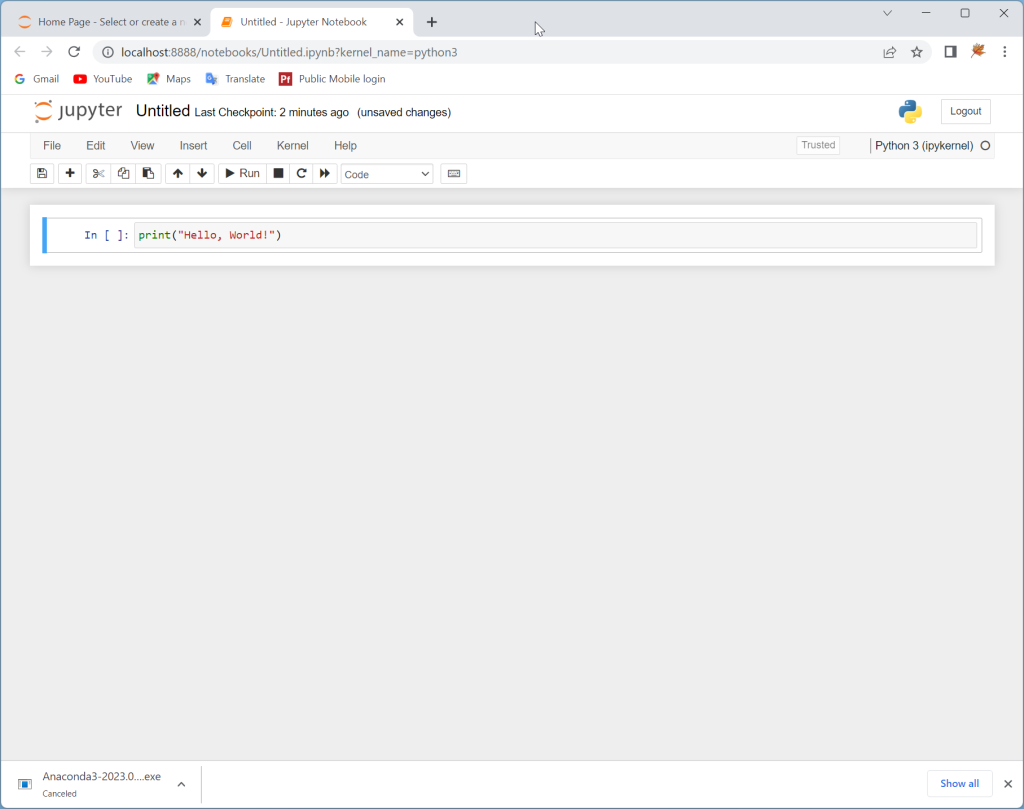Open the Insert menu
The image size is (1024, 809).
click(x=193, y=146)
